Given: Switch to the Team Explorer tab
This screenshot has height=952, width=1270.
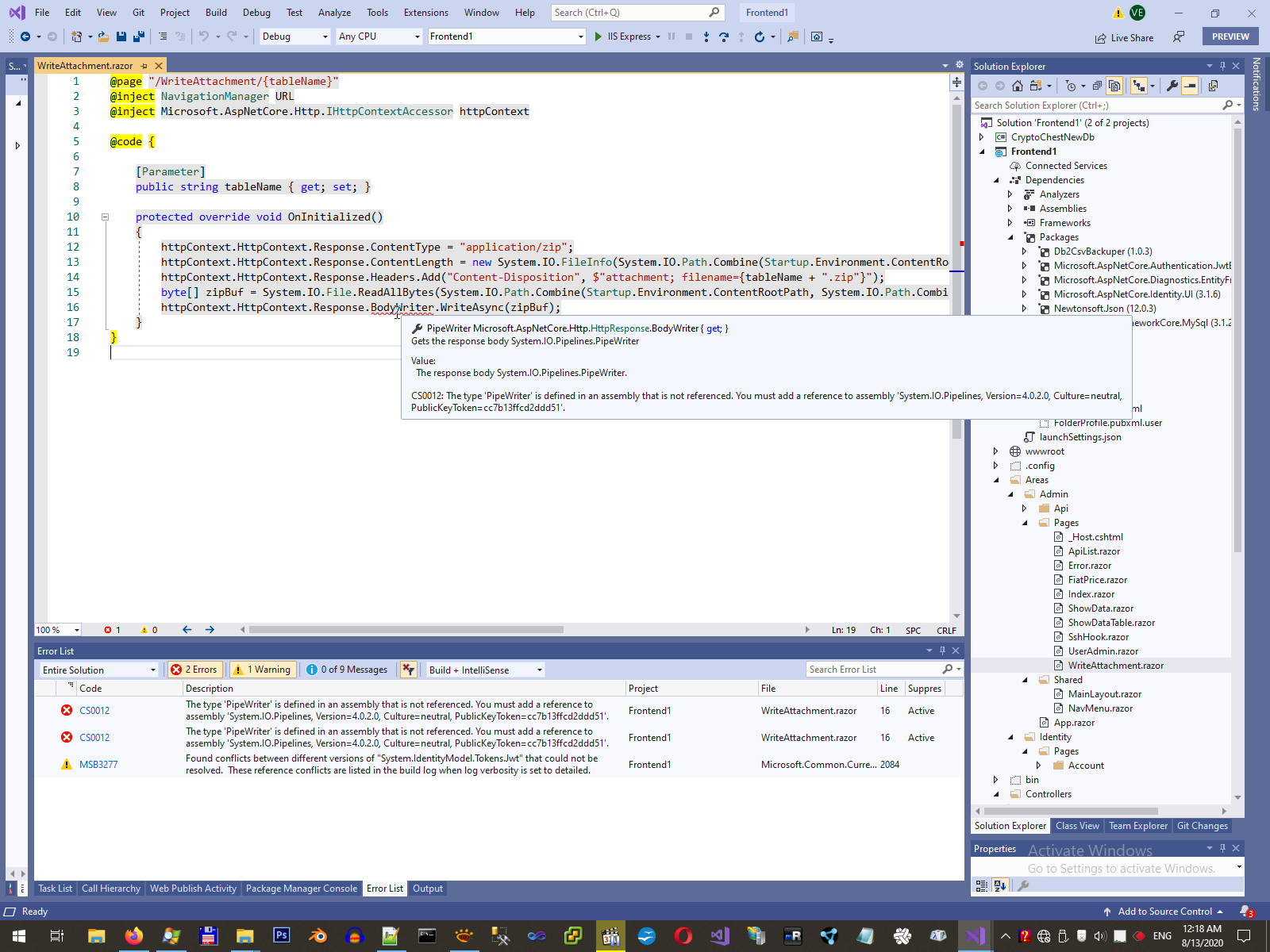Looking at the screenshot, I should [x=1138, y=826].
